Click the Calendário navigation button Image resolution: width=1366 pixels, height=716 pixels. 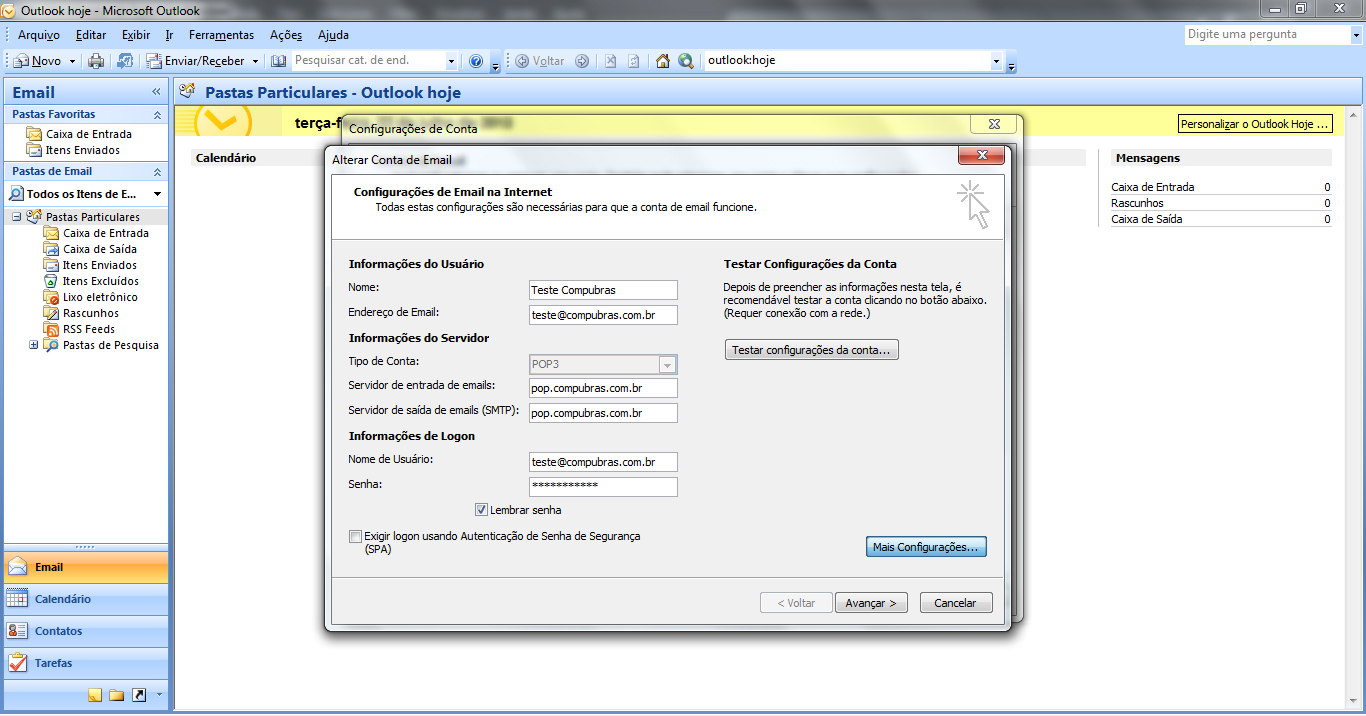tap(86, 599)
